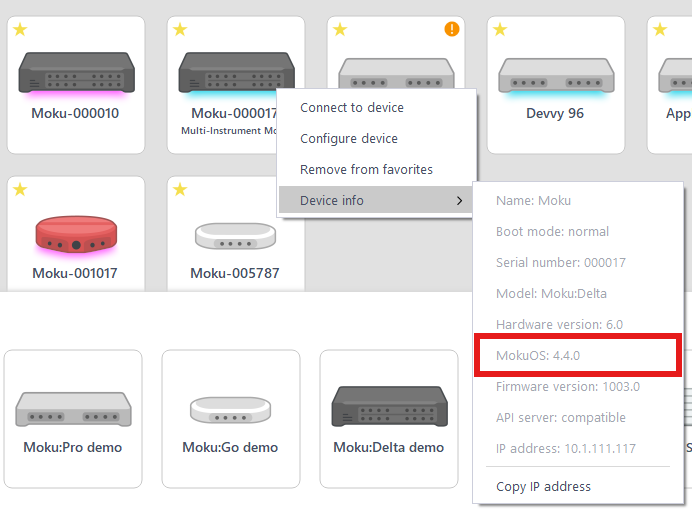The width and height of the screenshot is (692, 522).
Task: Toggle favorite star on Devvy 96
Action: 500,30
